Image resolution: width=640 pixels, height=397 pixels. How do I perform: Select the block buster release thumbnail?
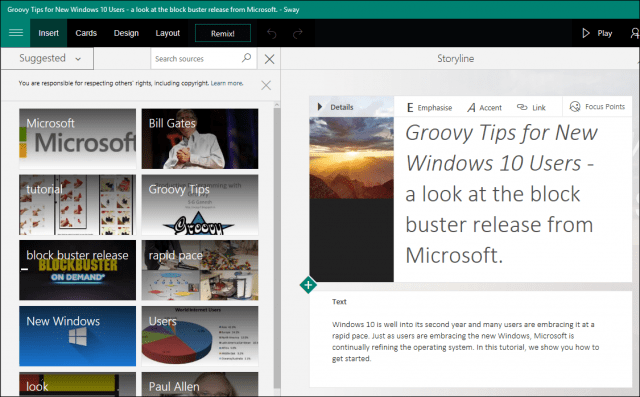point(78,270)
